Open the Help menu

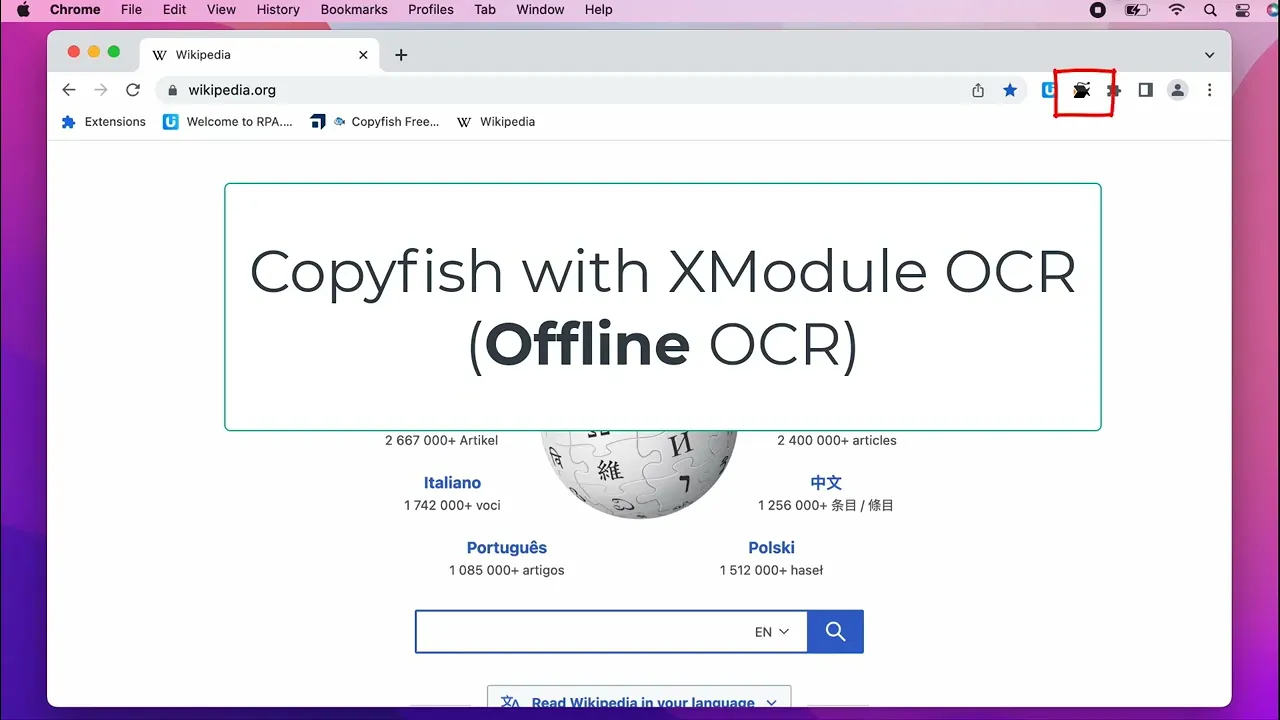598,10
